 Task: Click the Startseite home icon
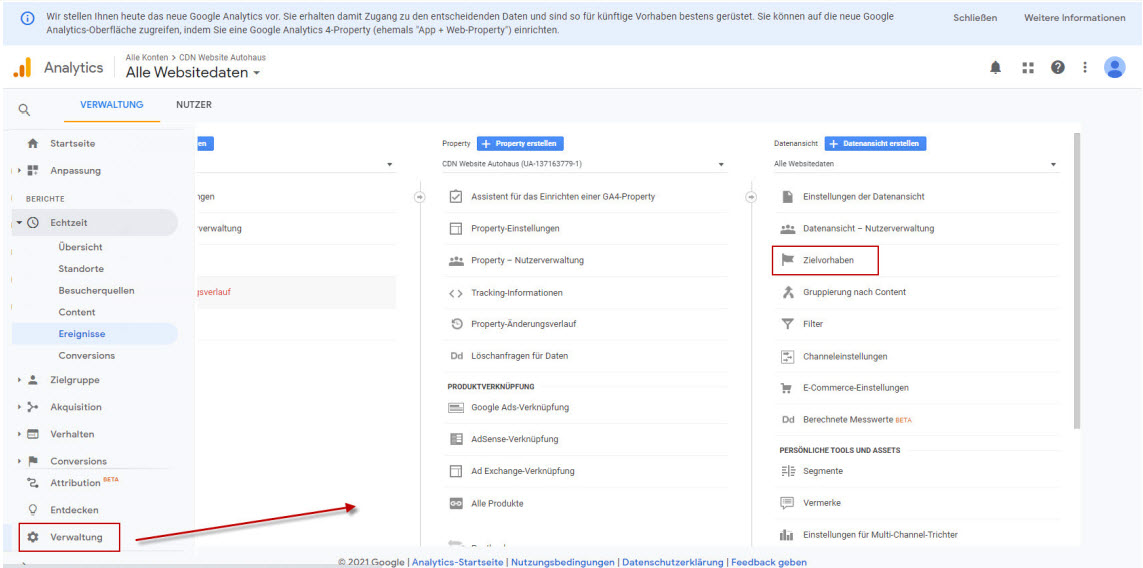click(32, 144)
